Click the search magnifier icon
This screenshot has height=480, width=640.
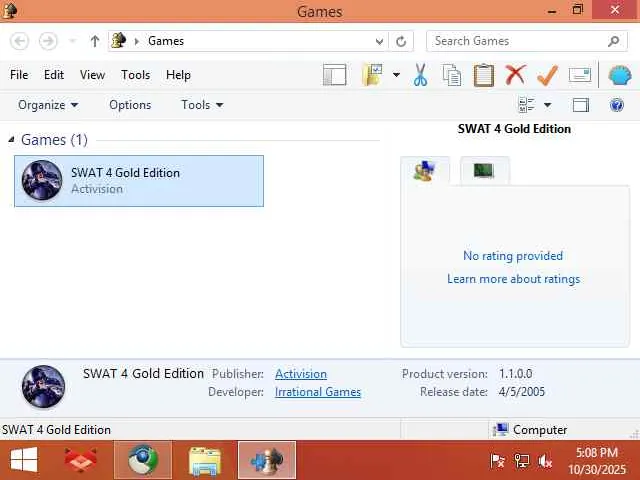[613, 41]
